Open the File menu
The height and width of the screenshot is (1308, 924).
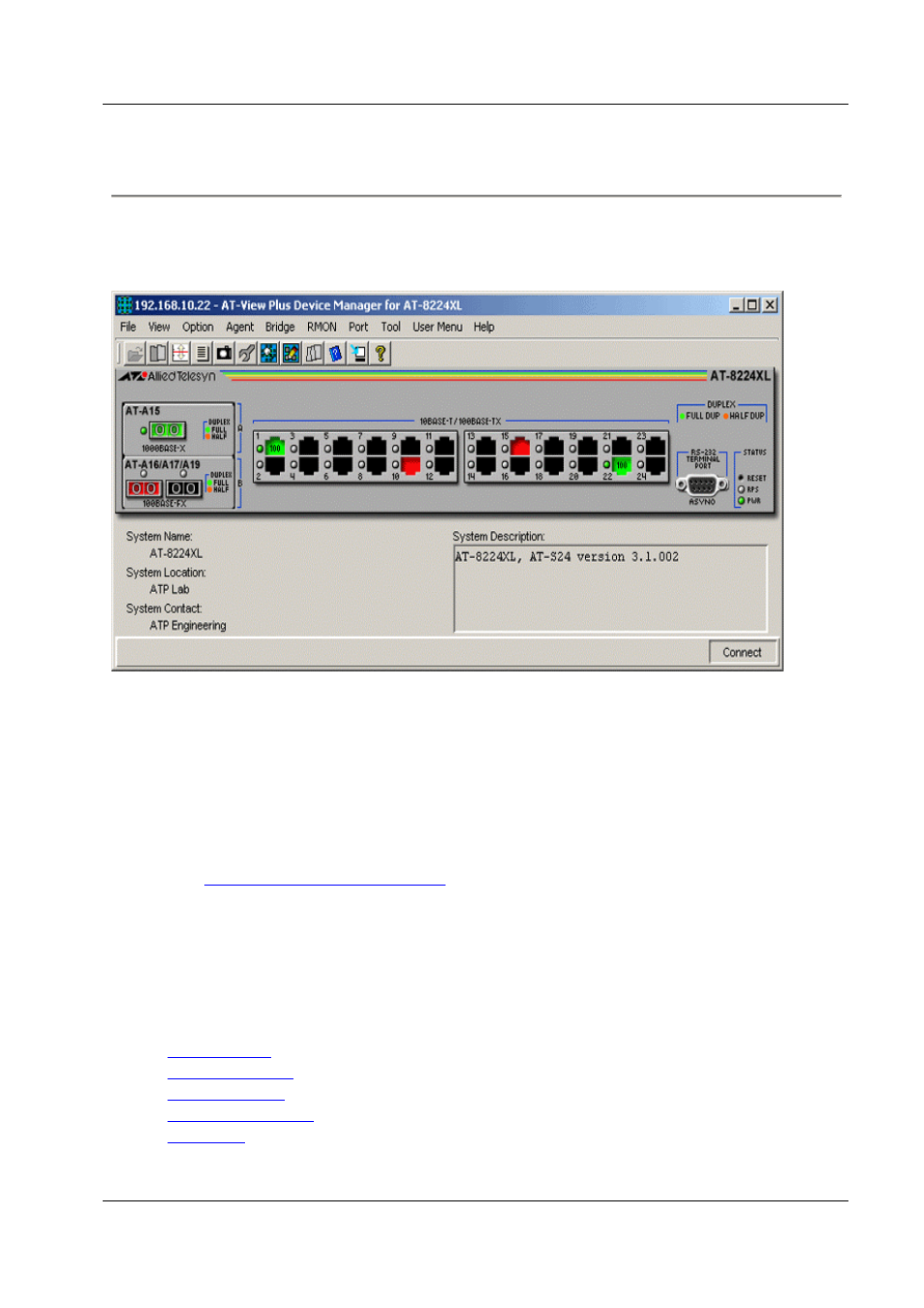click(128, 327)
